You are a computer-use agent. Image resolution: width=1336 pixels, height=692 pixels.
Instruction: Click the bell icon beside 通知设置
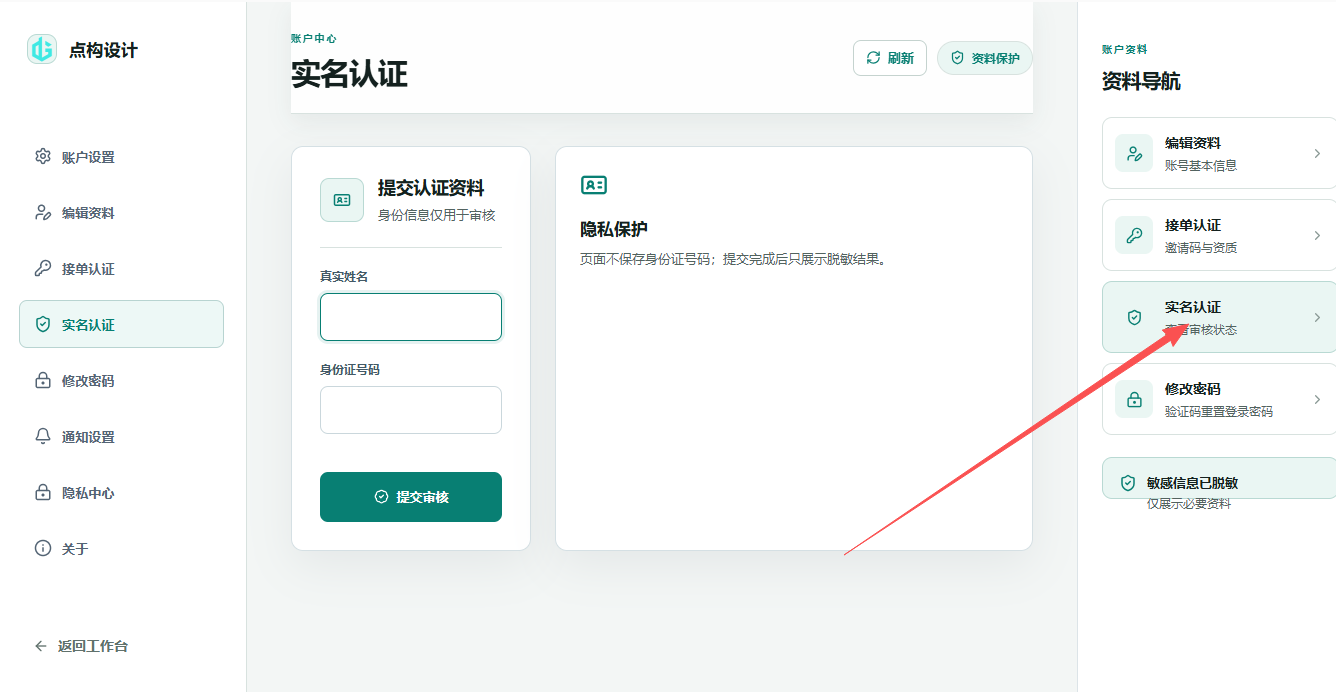click(x=42, y=436)
